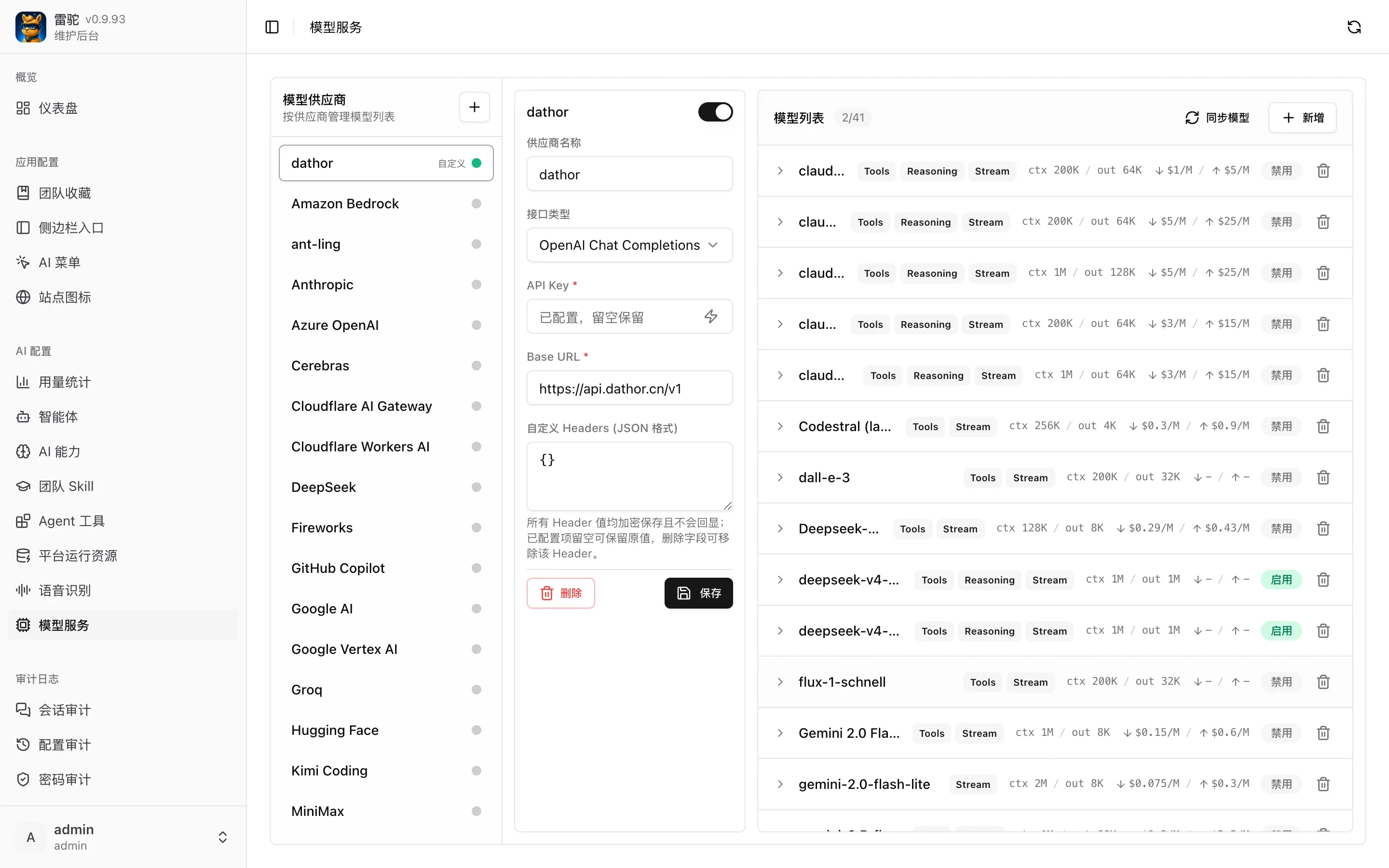Click the 团队 Skill graduation cap icon

tap(23, 486)
